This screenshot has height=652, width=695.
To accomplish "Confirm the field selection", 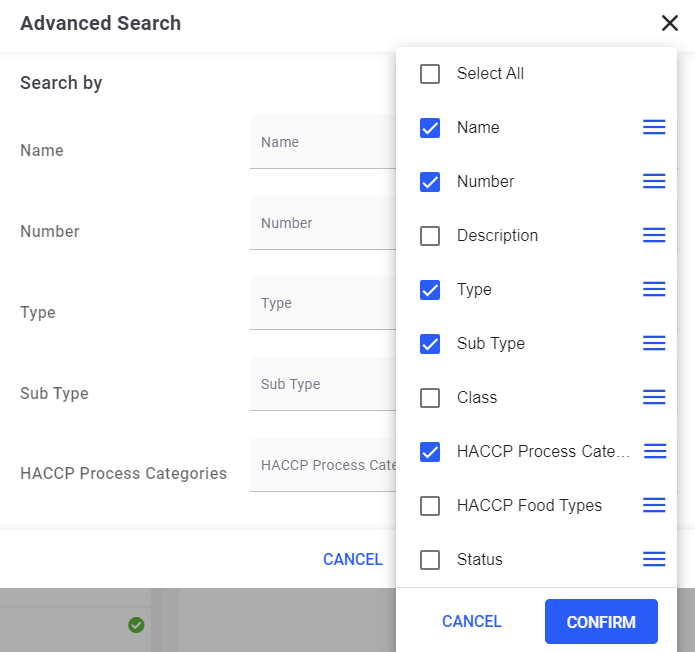I will [601, 621].
